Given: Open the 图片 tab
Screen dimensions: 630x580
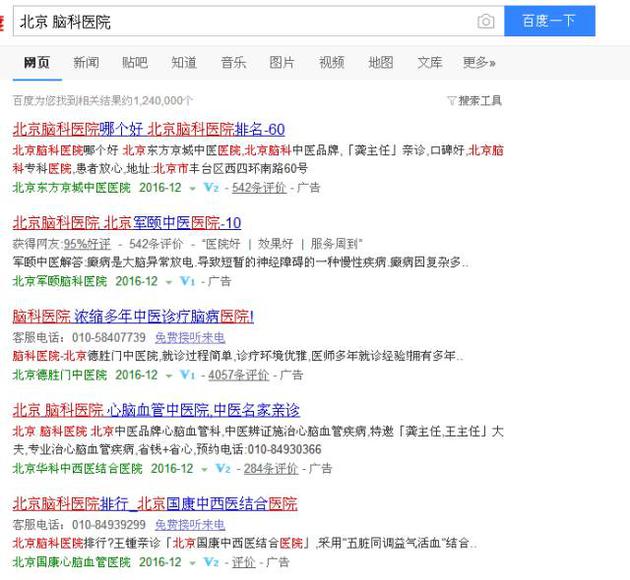Looking at the screenshot, I should coord(282,63).
